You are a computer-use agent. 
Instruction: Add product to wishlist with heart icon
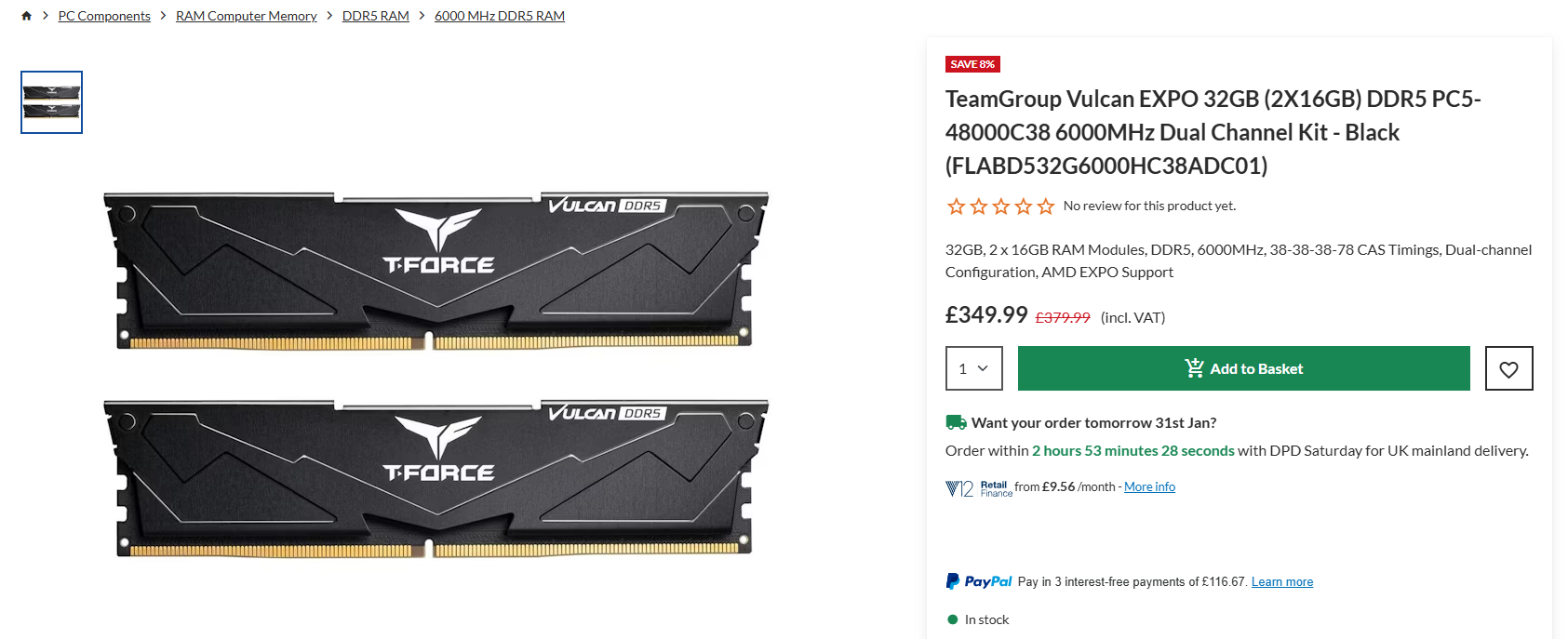(x=1508, y=368)
